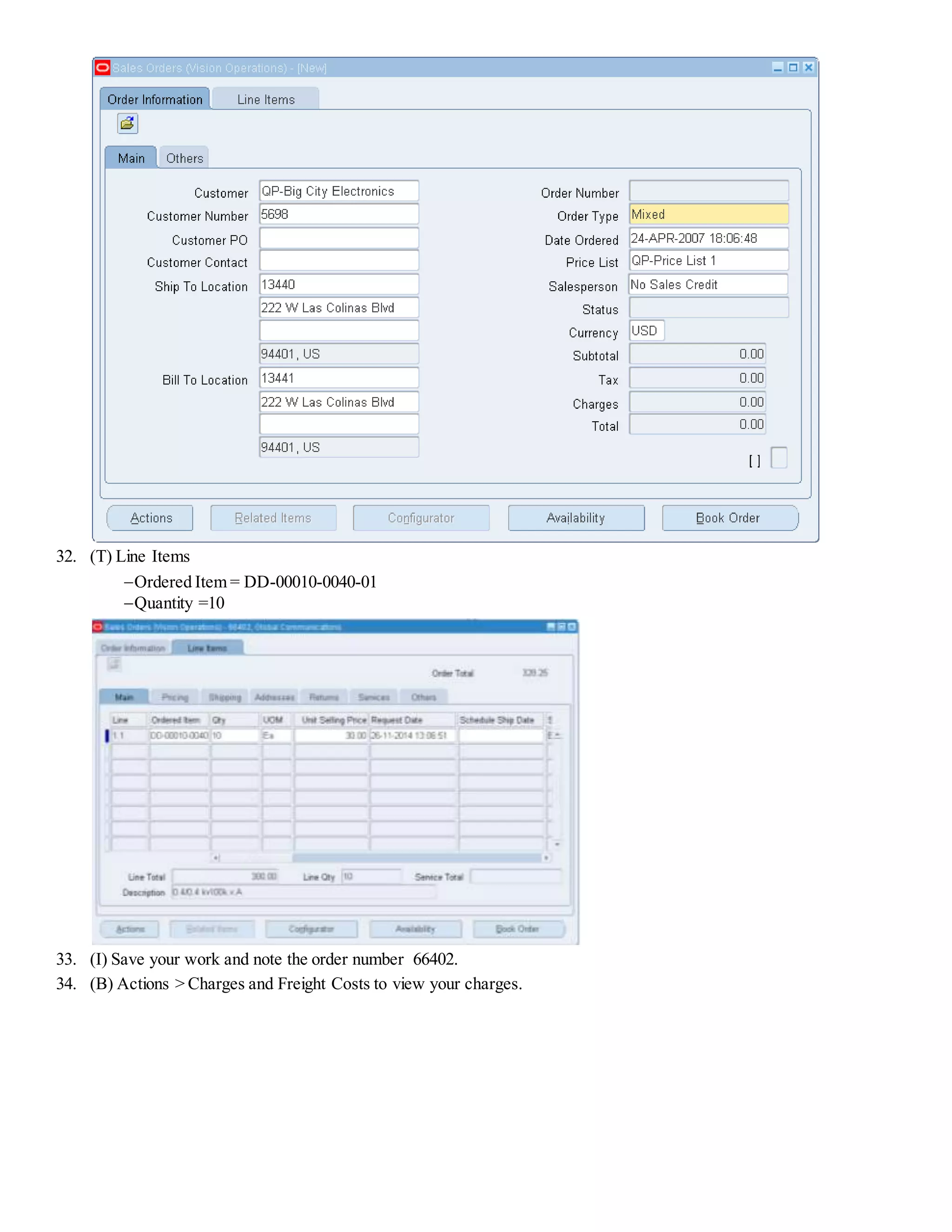
Task: Click the down arrow of the line items vertical scrollbar
Action: point(556,844)
